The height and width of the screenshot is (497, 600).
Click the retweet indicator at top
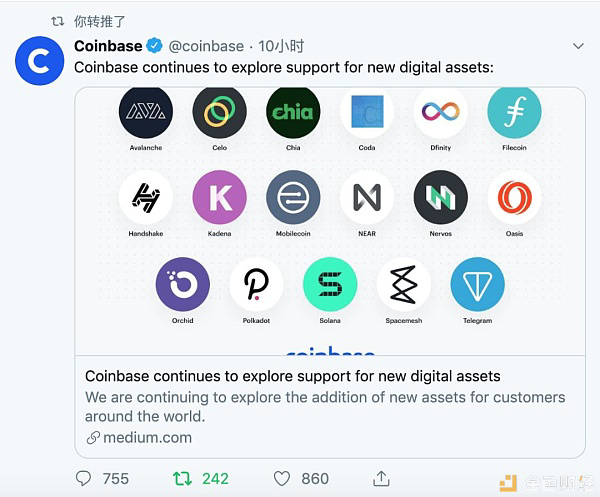[88, 21]
